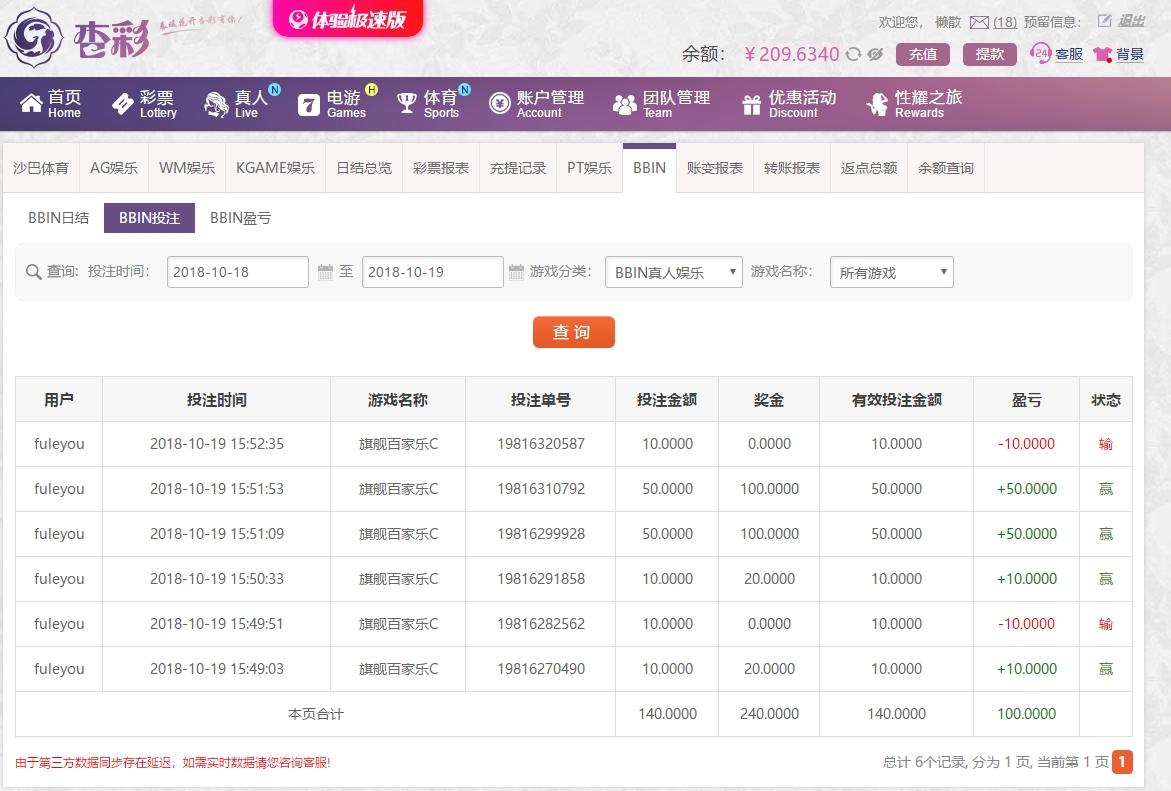Viewport: 1171px width, 791px height.
Task: Open the Sports (体育) trophy menu
Action: pos(428,104)
